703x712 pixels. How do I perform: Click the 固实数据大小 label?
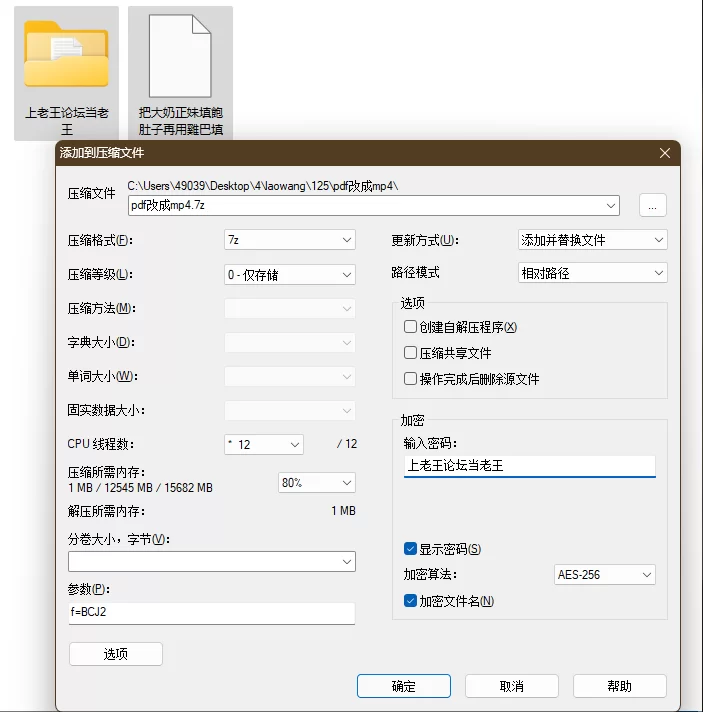pyautogui.click(x=106, y=410)
